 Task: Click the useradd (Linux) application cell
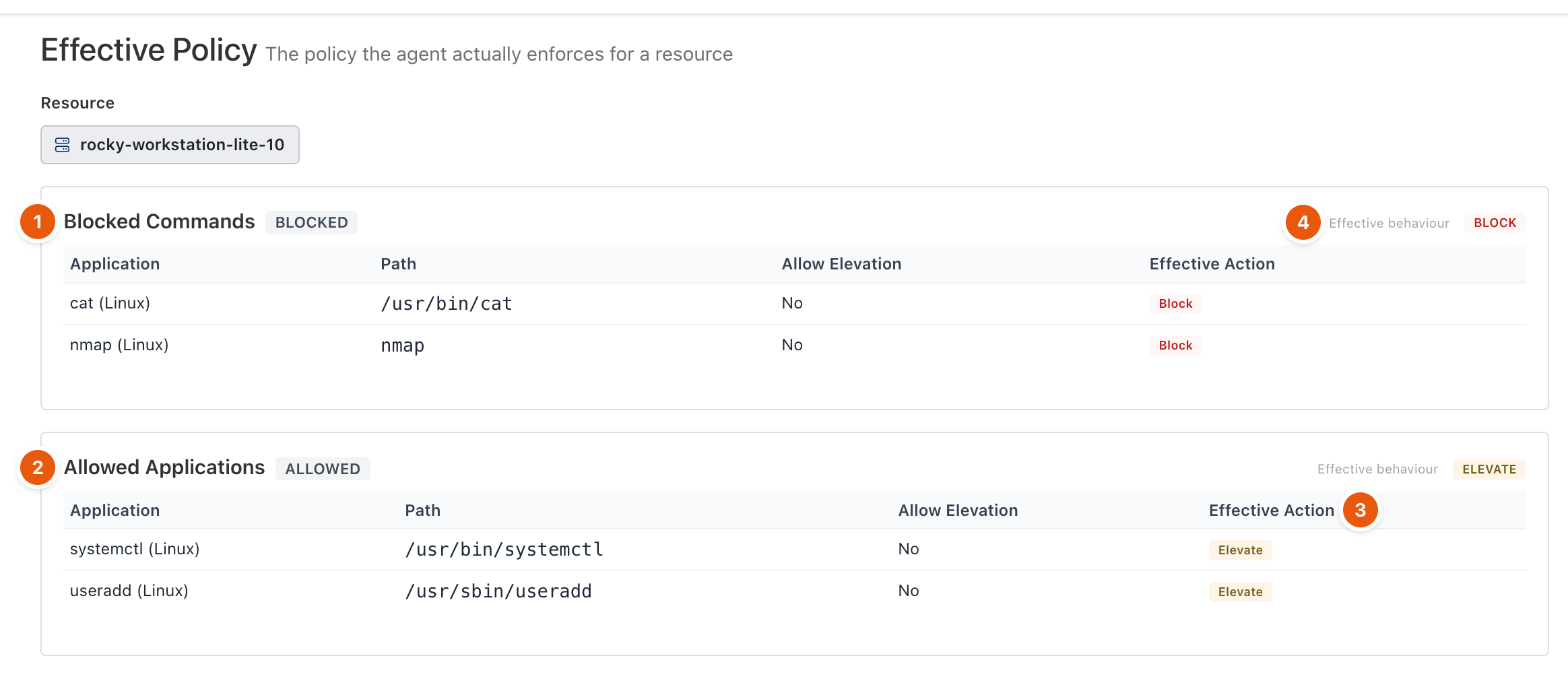point(129,591)
